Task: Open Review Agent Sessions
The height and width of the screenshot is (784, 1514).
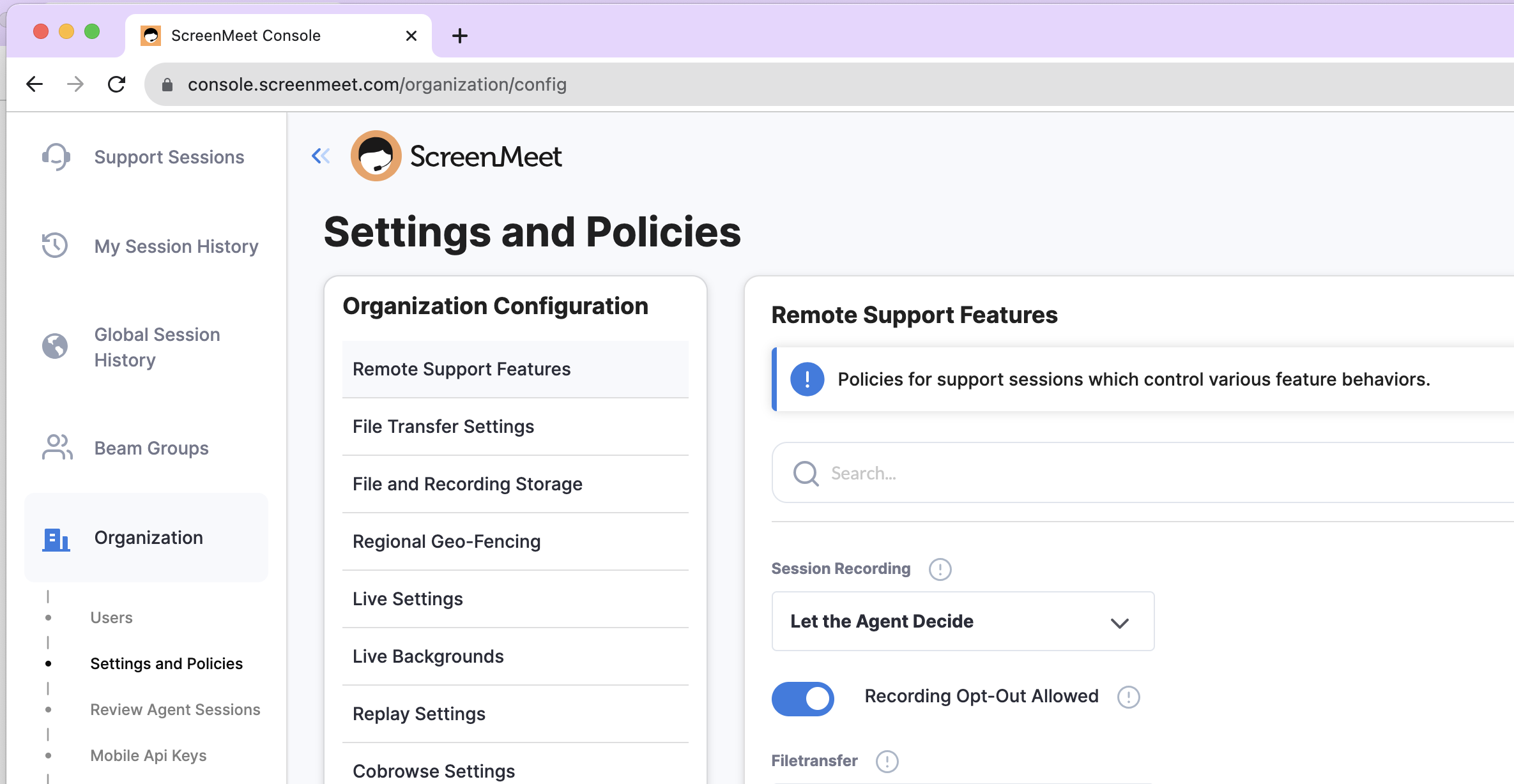Action: [176, 709]
